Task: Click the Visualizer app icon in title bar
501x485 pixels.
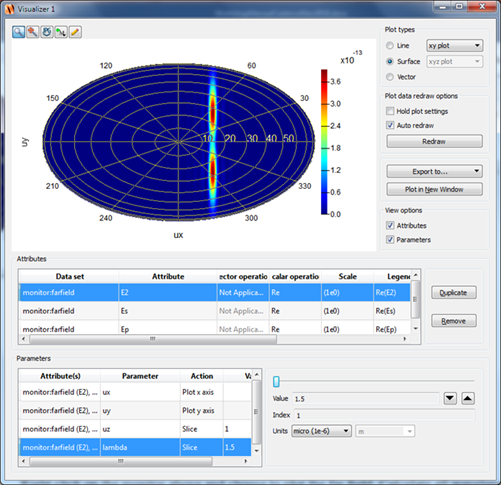Action: click(10, 9)
